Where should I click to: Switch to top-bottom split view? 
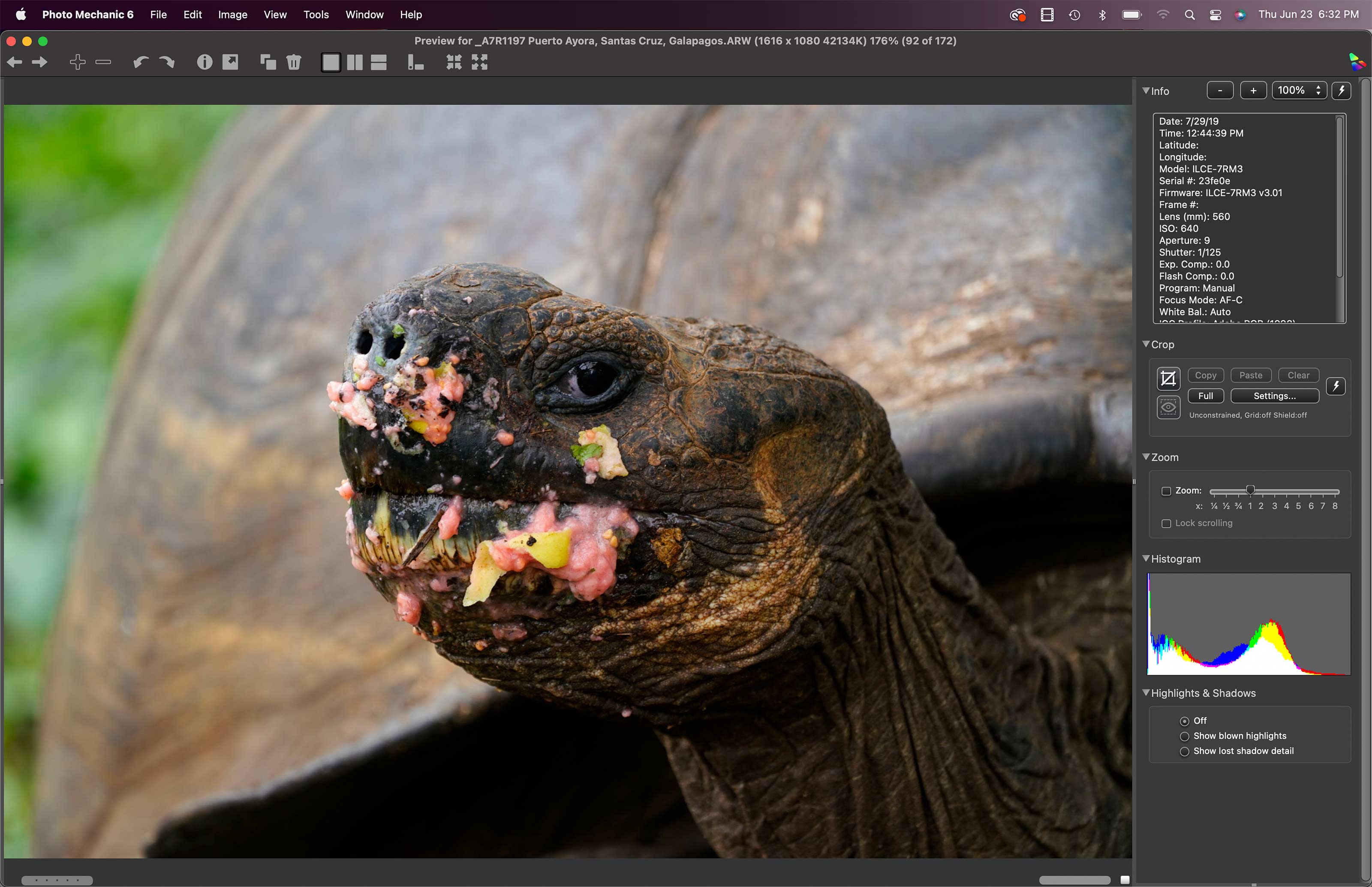pos(379,62)
